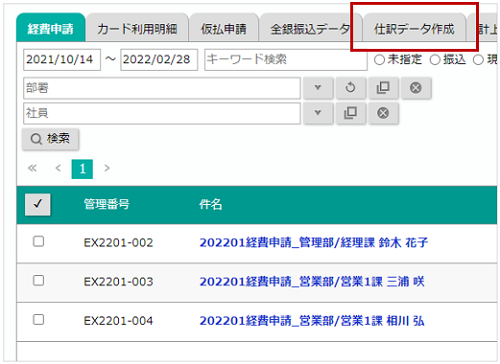Viewport: 500px width, 364px height.
Task: Click the cell EX2201-002
Action: (x=118, y=243)
